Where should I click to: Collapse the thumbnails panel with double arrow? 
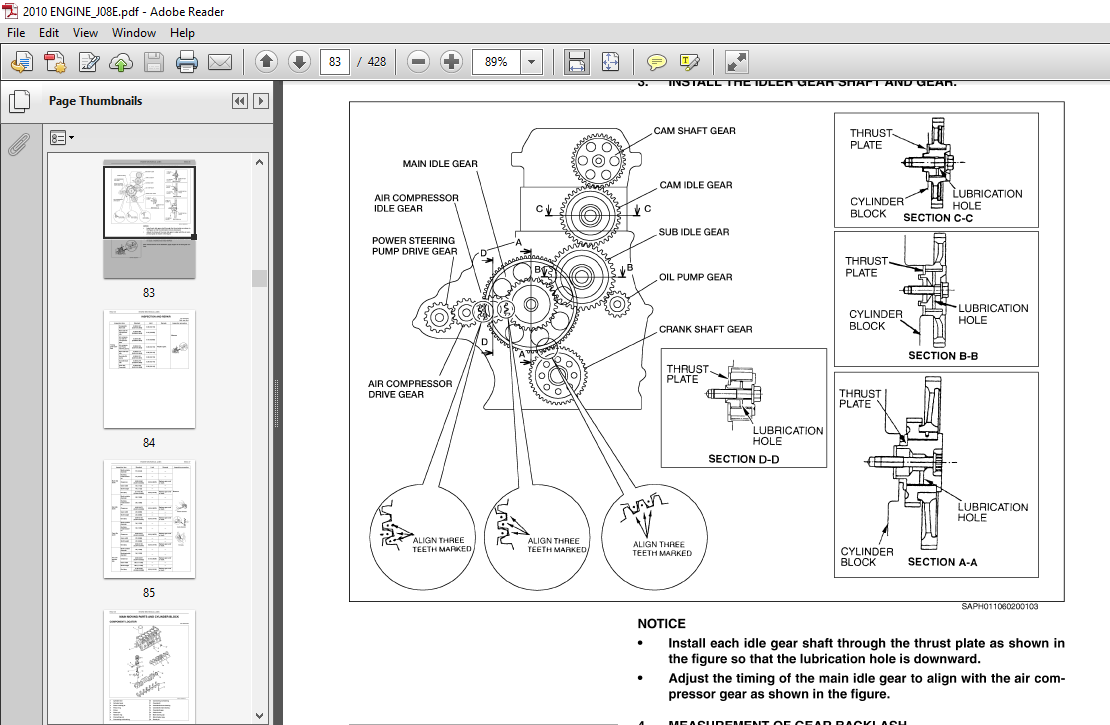click(x=240, y=101)
